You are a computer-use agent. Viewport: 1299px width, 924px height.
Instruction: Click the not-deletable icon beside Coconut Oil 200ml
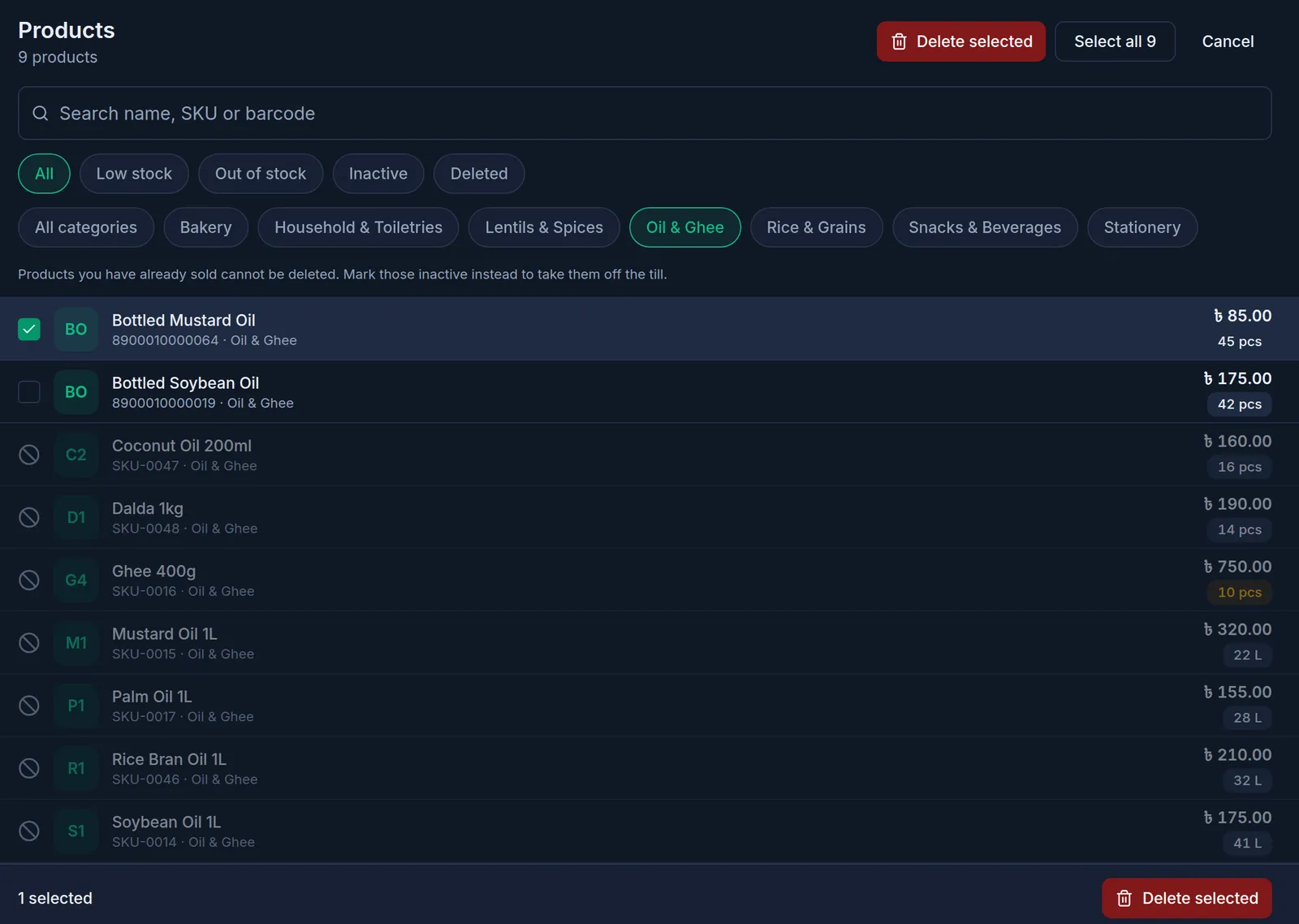point(29,455)
